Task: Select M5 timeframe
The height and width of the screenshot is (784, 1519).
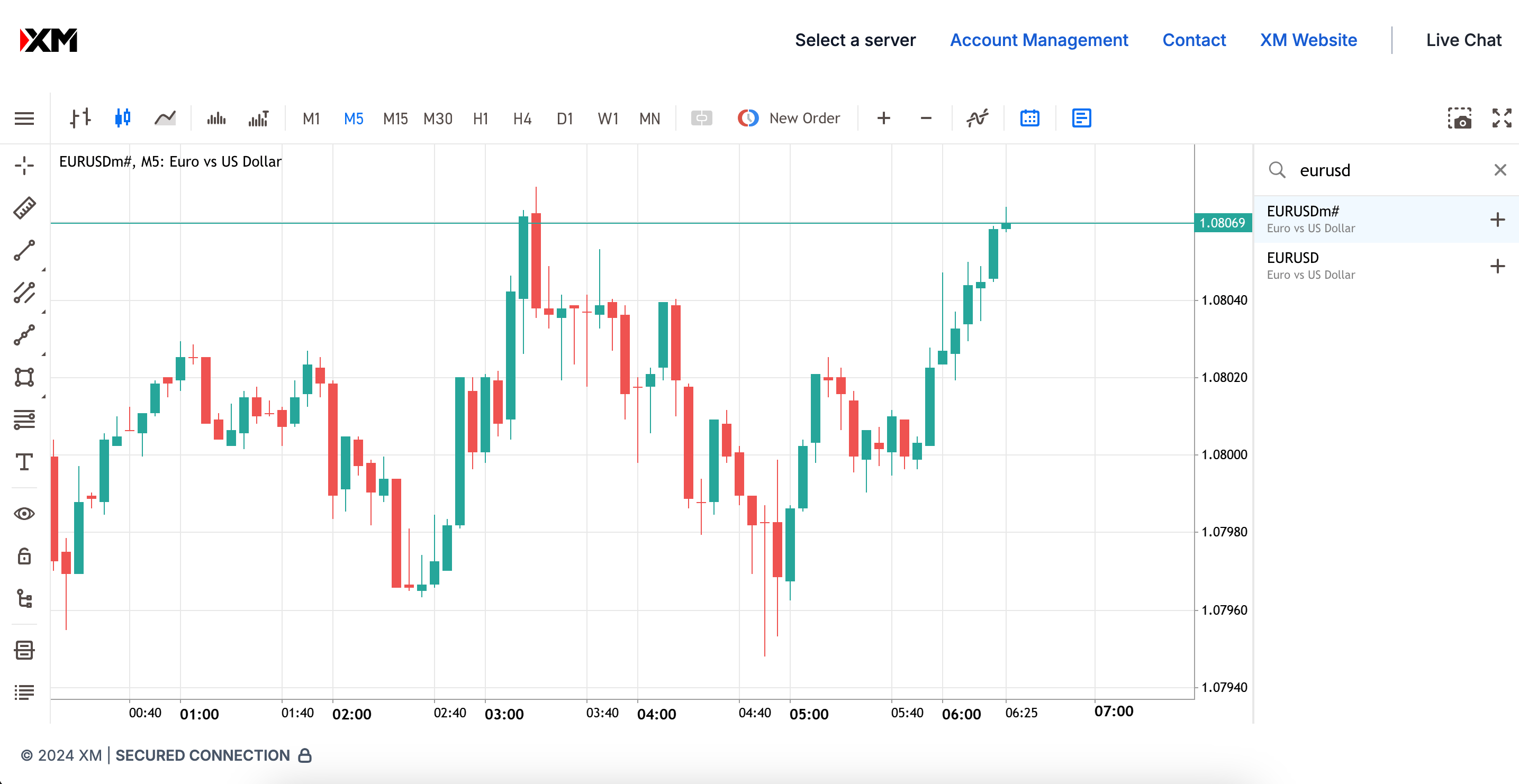Action: [x=353, y=118]
